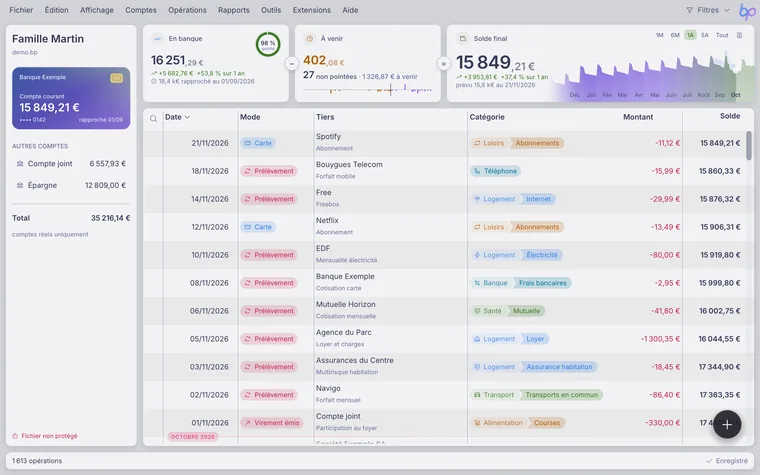
Task: Click the bank icon beside Compte joint
Action: [20, 164]
